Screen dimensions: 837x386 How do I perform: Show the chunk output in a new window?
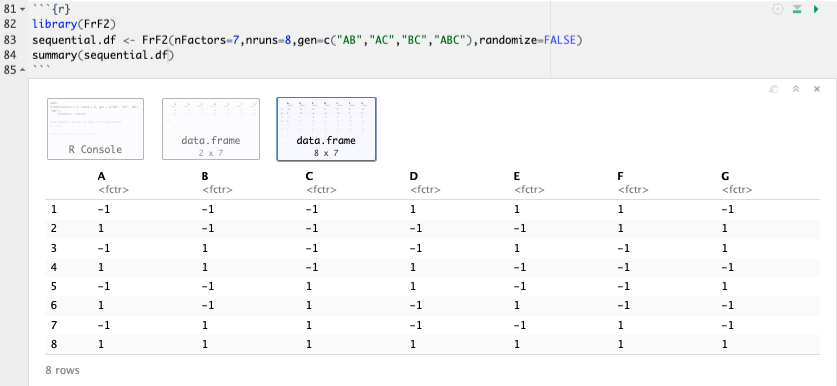click(773, 89)
